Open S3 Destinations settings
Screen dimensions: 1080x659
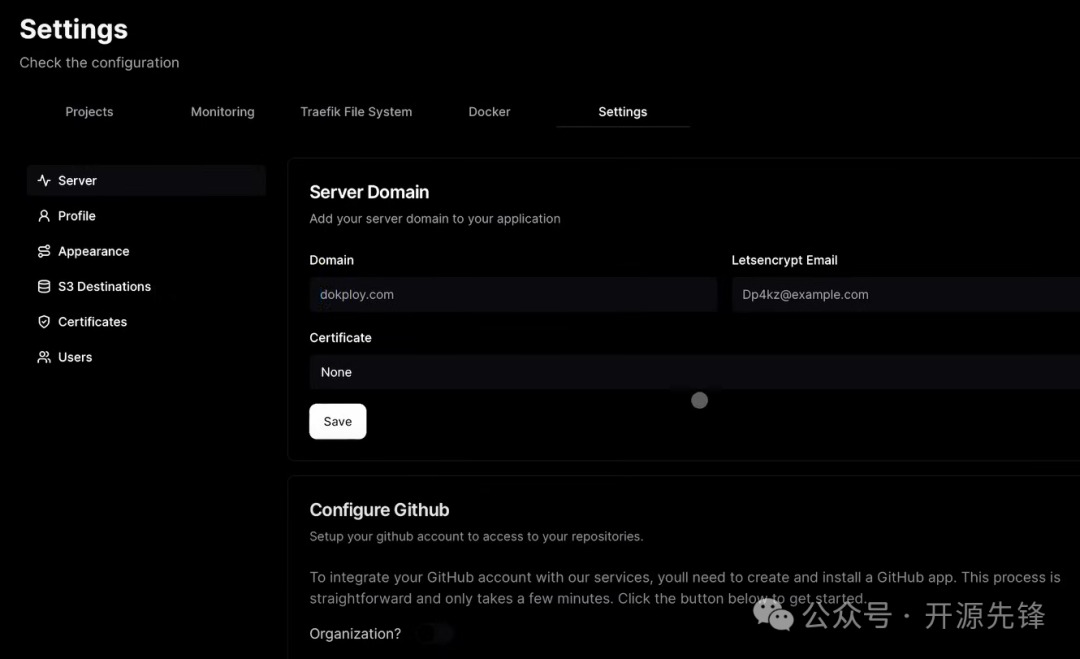(x=146, y=286)
